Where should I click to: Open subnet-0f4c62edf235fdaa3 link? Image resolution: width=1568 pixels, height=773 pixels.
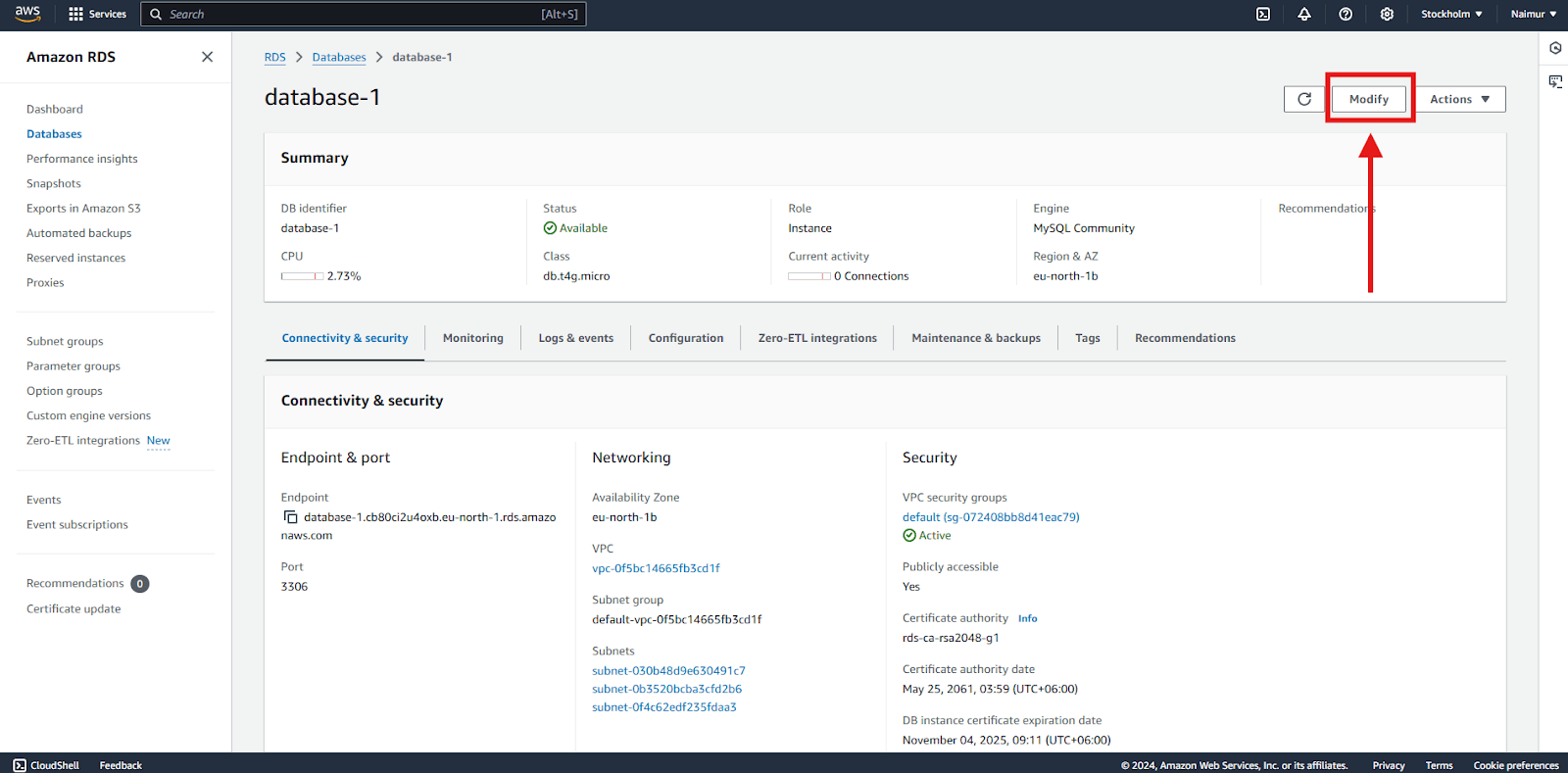[664, 707]
